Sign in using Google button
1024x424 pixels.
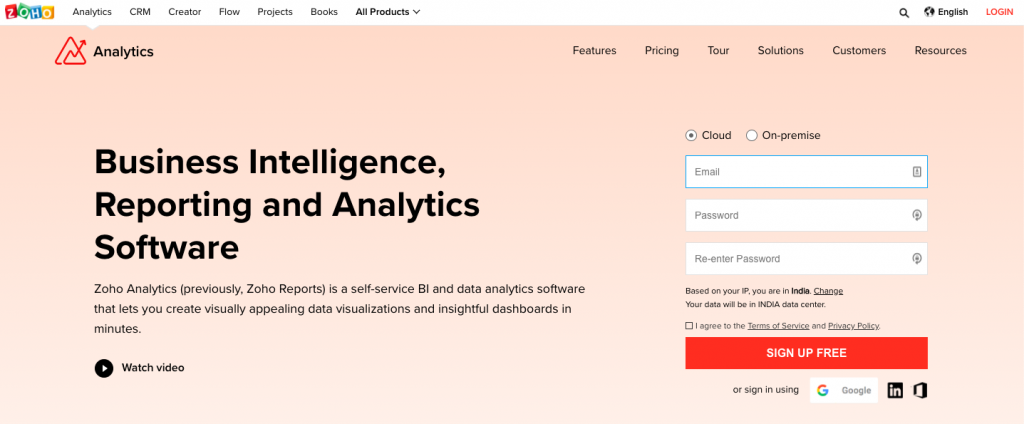click(844, 391)
